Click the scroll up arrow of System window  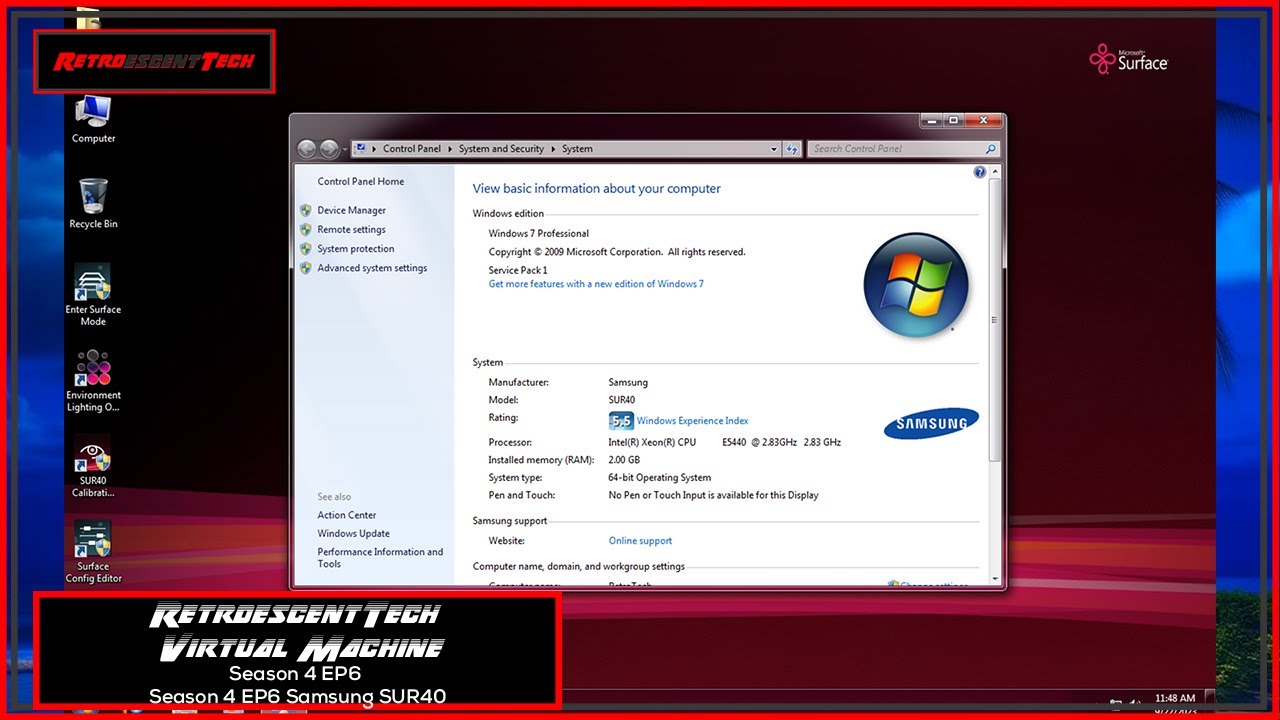pyautogui.click(x=994, y=174)
